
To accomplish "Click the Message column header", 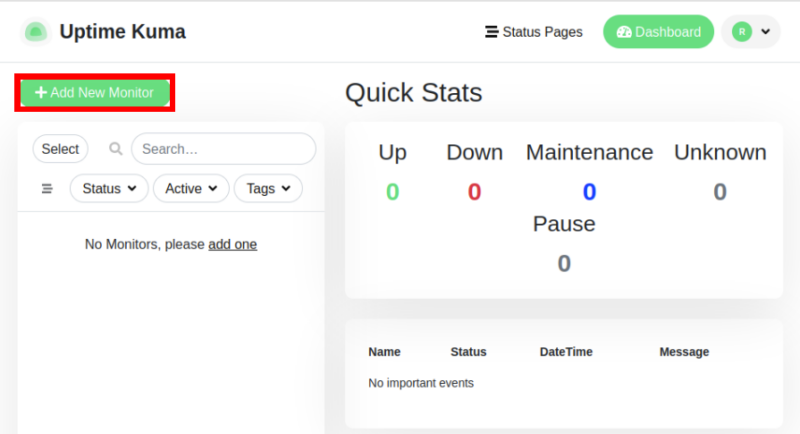I will click(x=684, y=352).
